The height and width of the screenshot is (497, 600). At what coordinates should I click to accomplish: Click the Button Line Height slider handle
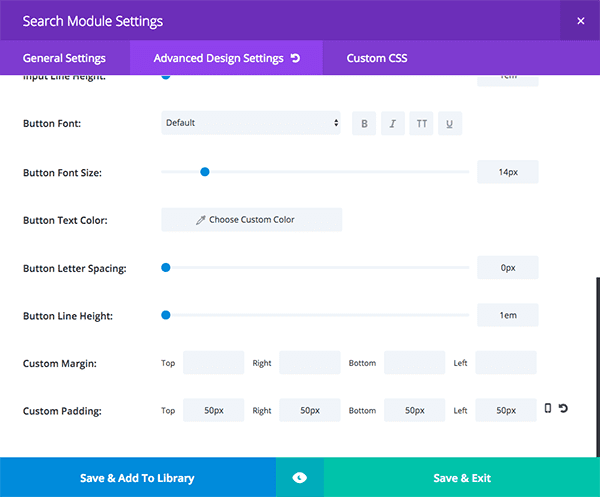[166, 315]
